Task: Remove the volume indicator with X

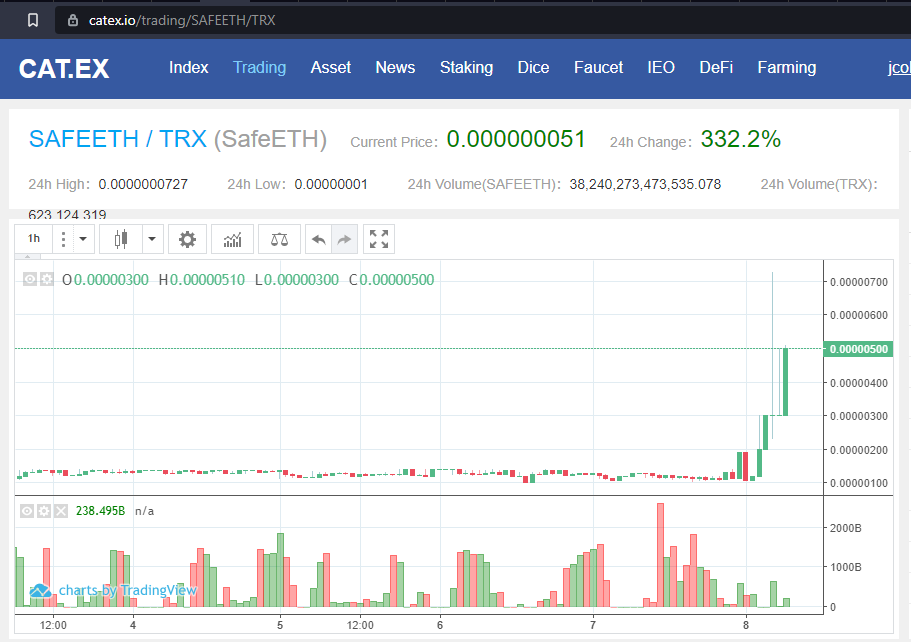Action: pyautogui.click(x=60, y=511)
